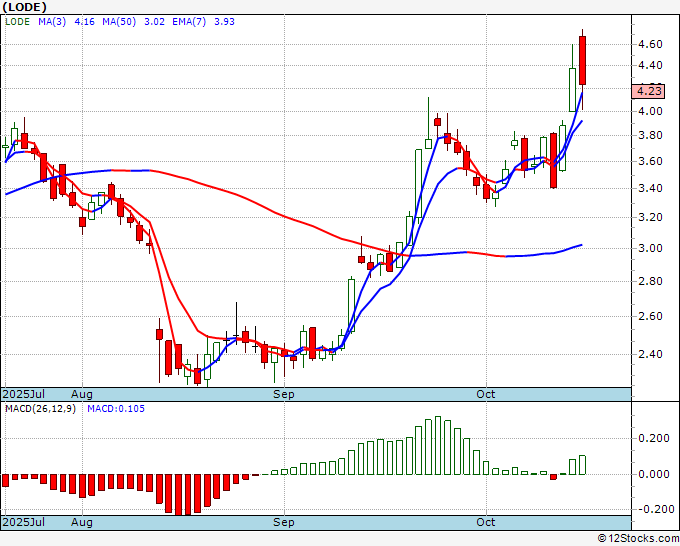Image resolution: width=680 pixels, height=546 pixels.
Task: Click Oct on the MACD panel time axis
Action: [x=486, y=522]
